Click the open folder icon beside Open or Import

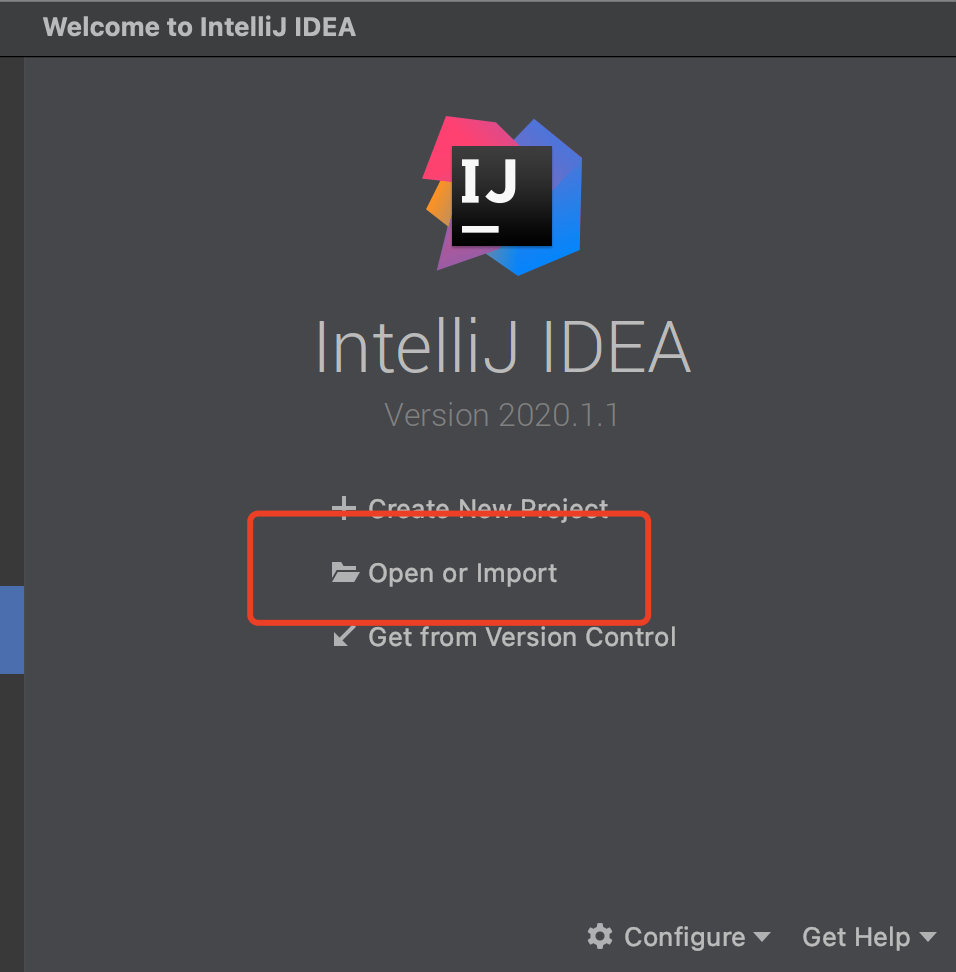click(345, 572)
